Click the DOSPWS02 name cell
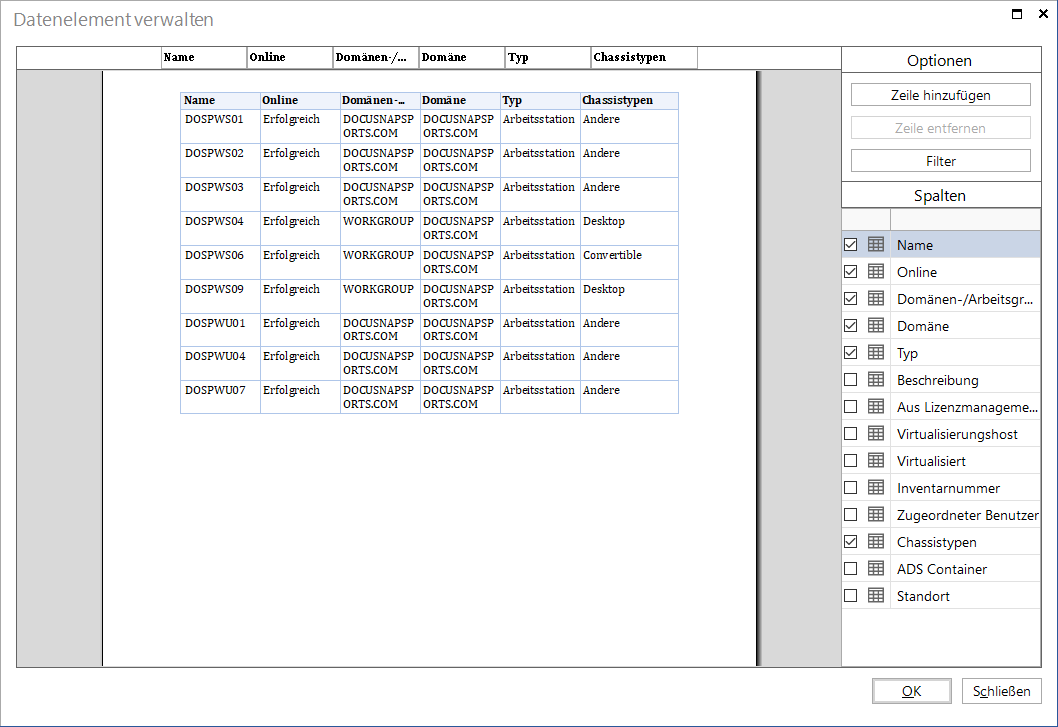This screenshot has width=1058, height=727. 220,160
